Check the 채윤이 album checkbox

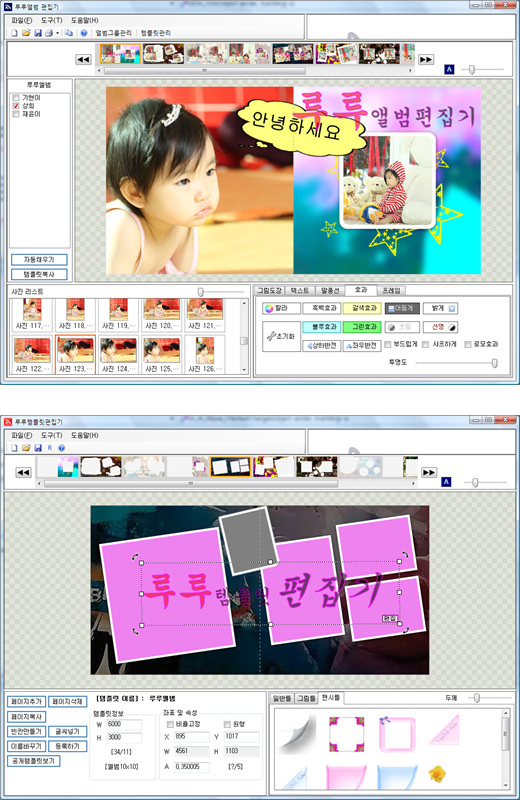tap(16, 114)
